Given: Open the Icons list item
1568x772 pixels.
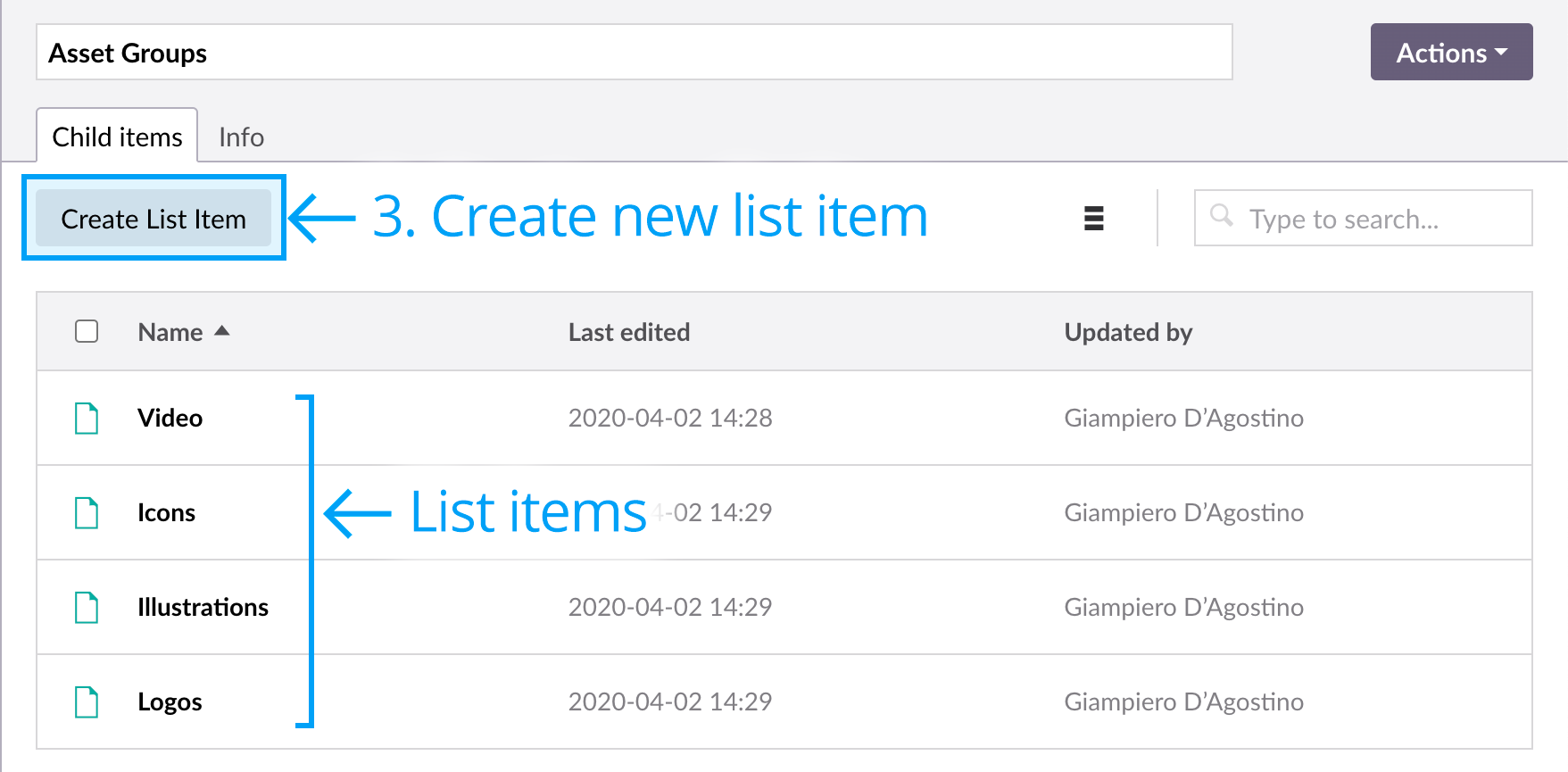Looking at the screenshot, I should click(166, 512).
